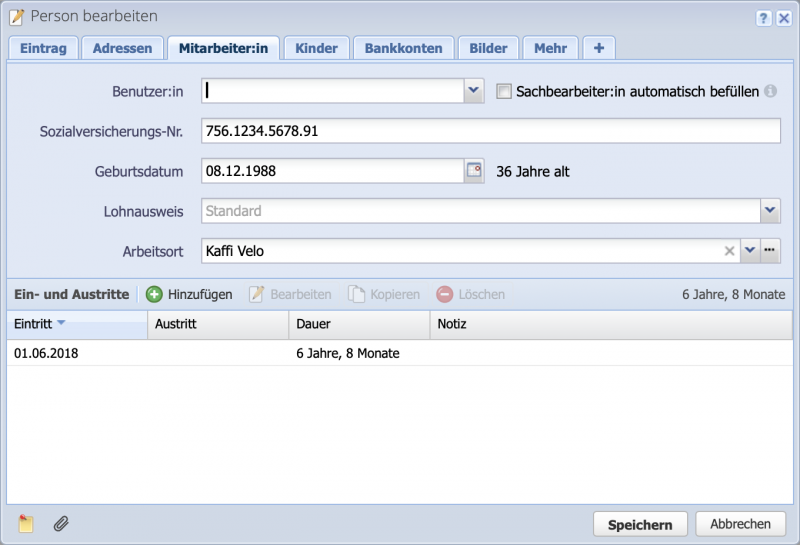Toggle sort arrow on Eintritt column
This screenshot has height=545, width=800.
tap(61, 323)
